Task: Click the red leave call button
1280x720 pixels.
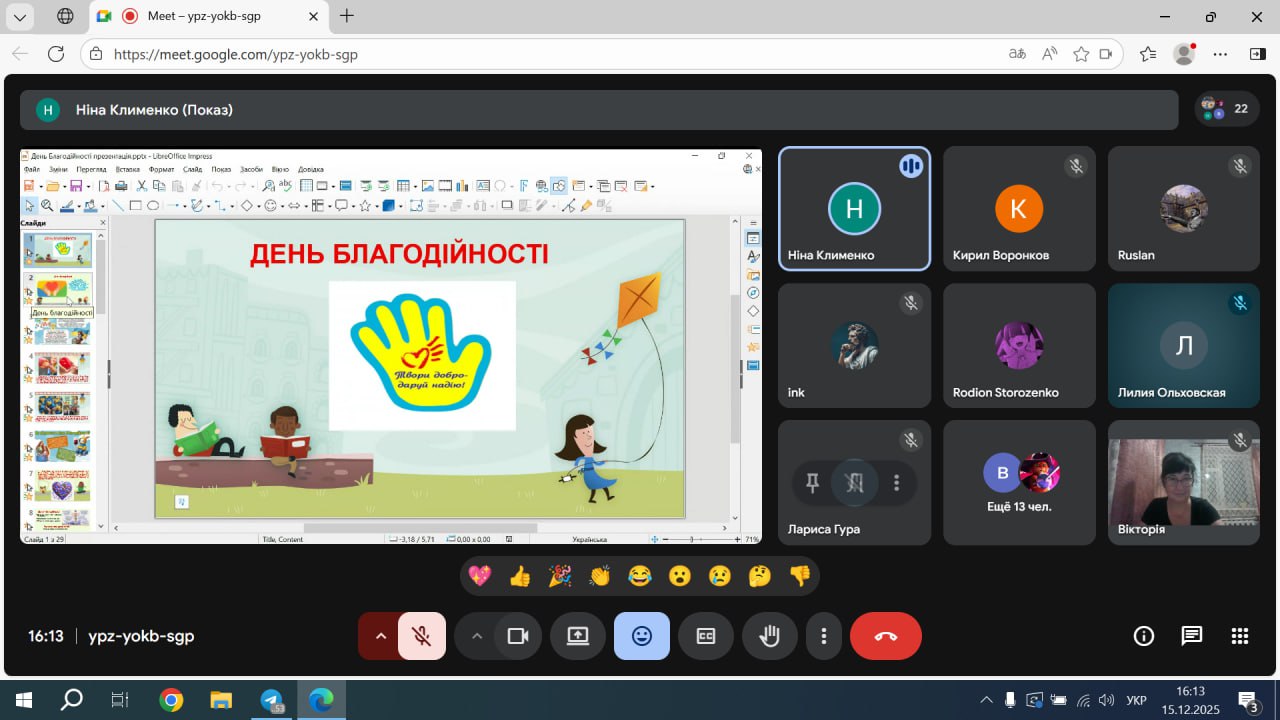Action: click(x=885, y=636)
